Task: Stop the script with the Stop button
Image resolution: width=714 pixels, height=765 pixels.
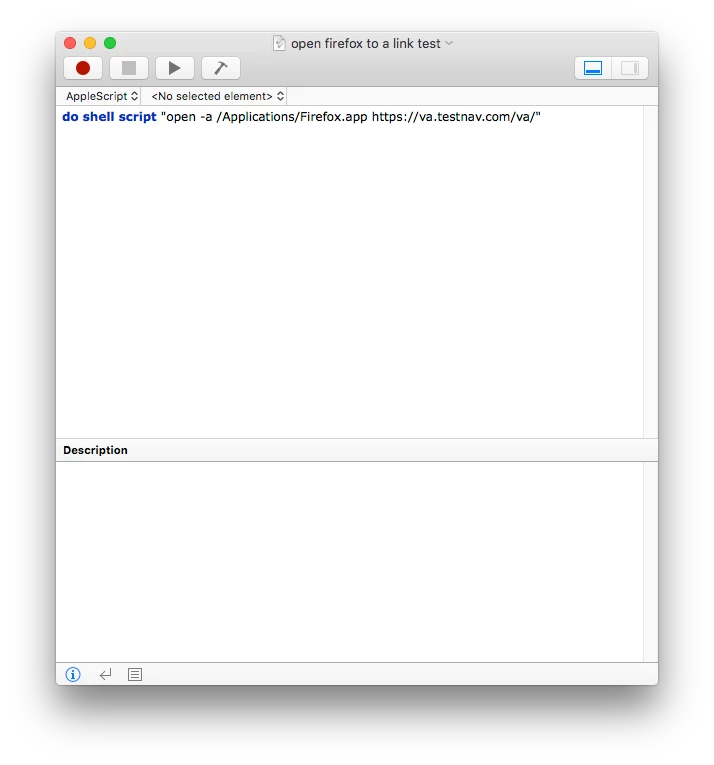Action: pyautogui.click(x=129, y=68)
